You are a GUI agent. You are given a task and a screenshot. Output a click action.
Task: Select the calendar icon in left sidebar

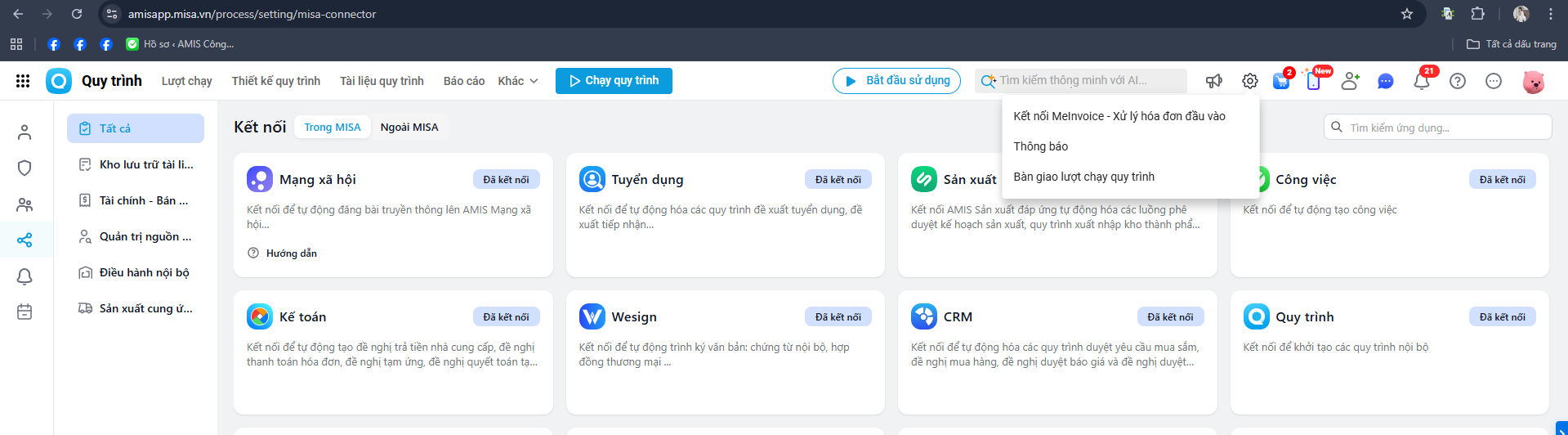[x=25, y=312]
